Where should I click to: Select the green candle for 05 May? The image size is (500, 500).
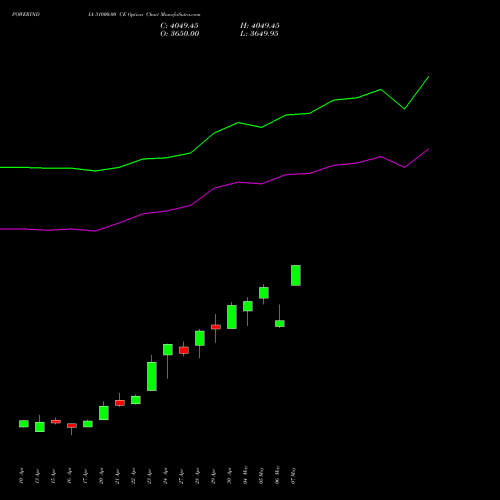click(x=264, y=293)
